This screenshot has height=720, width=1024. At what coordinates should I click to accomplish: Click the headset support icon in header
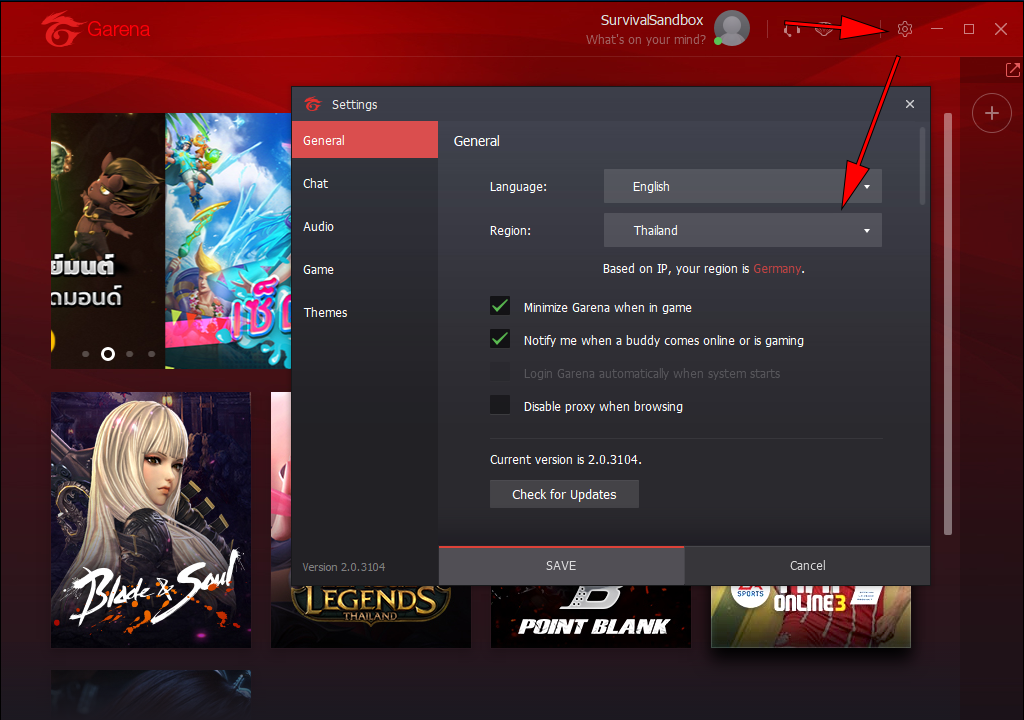[792, 29]
